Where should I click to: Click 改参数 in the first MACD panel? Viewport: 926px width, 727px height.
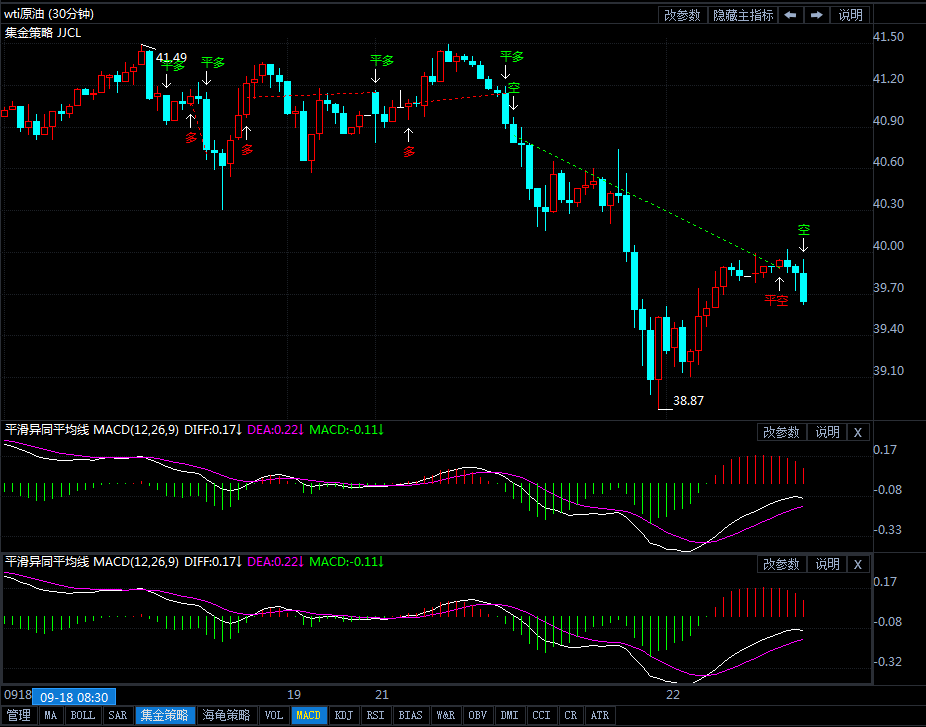click(x=781, y=432)
